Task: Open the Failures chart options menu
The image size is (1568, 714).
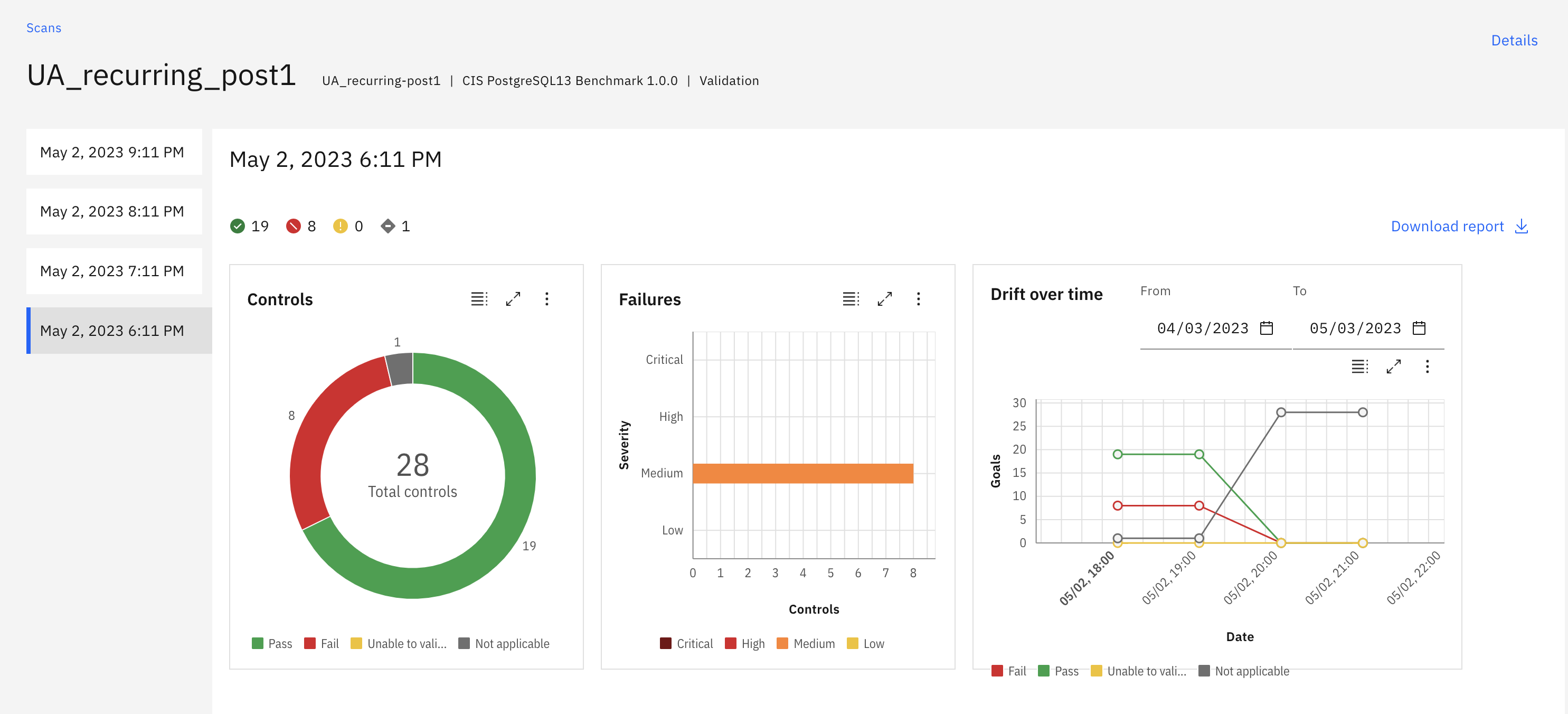Action: click(x=919, y=299)
